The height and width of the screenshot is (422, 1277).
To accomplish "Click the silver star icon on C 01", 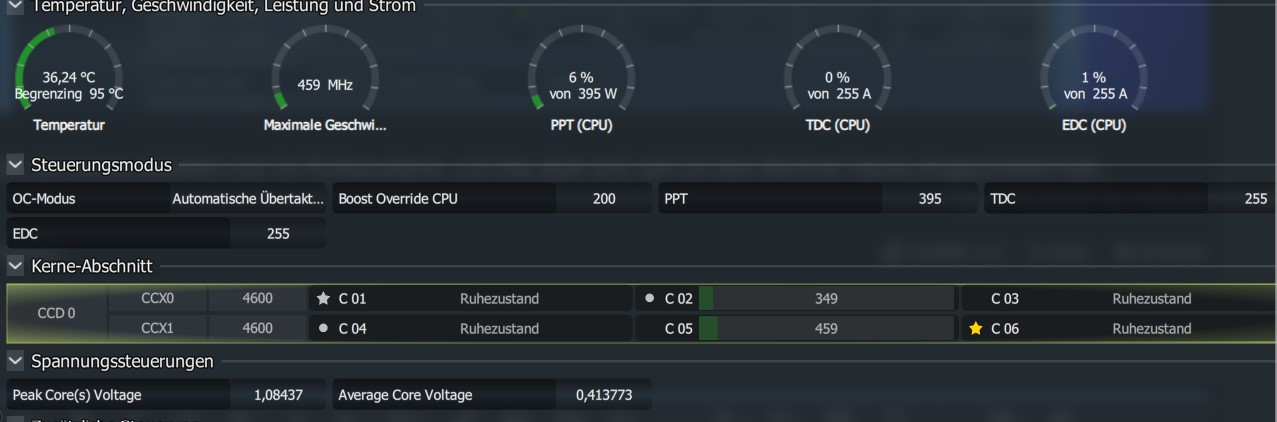I will coord(323,298).
